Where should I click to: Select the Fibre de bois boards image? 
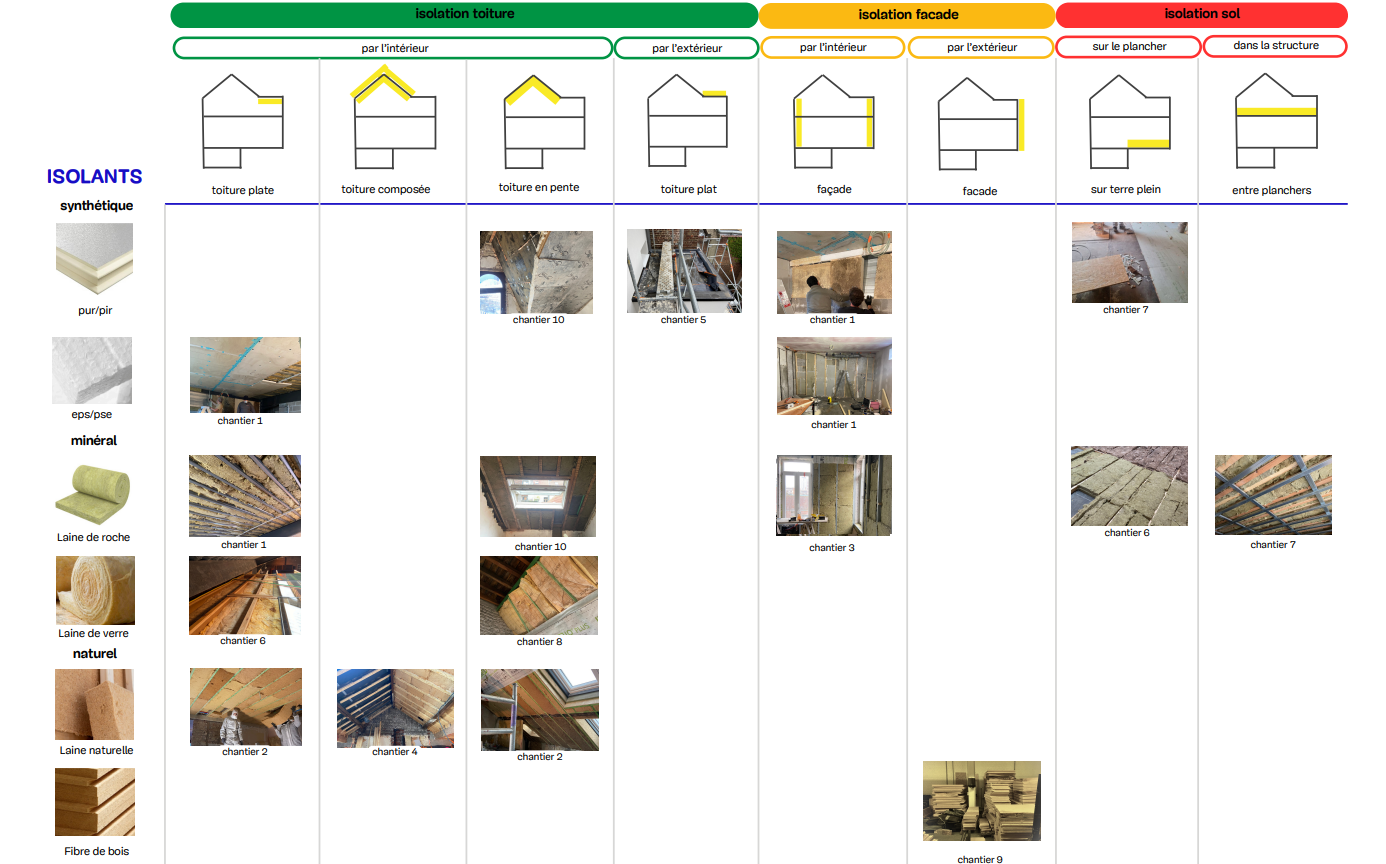coord(95,802)
